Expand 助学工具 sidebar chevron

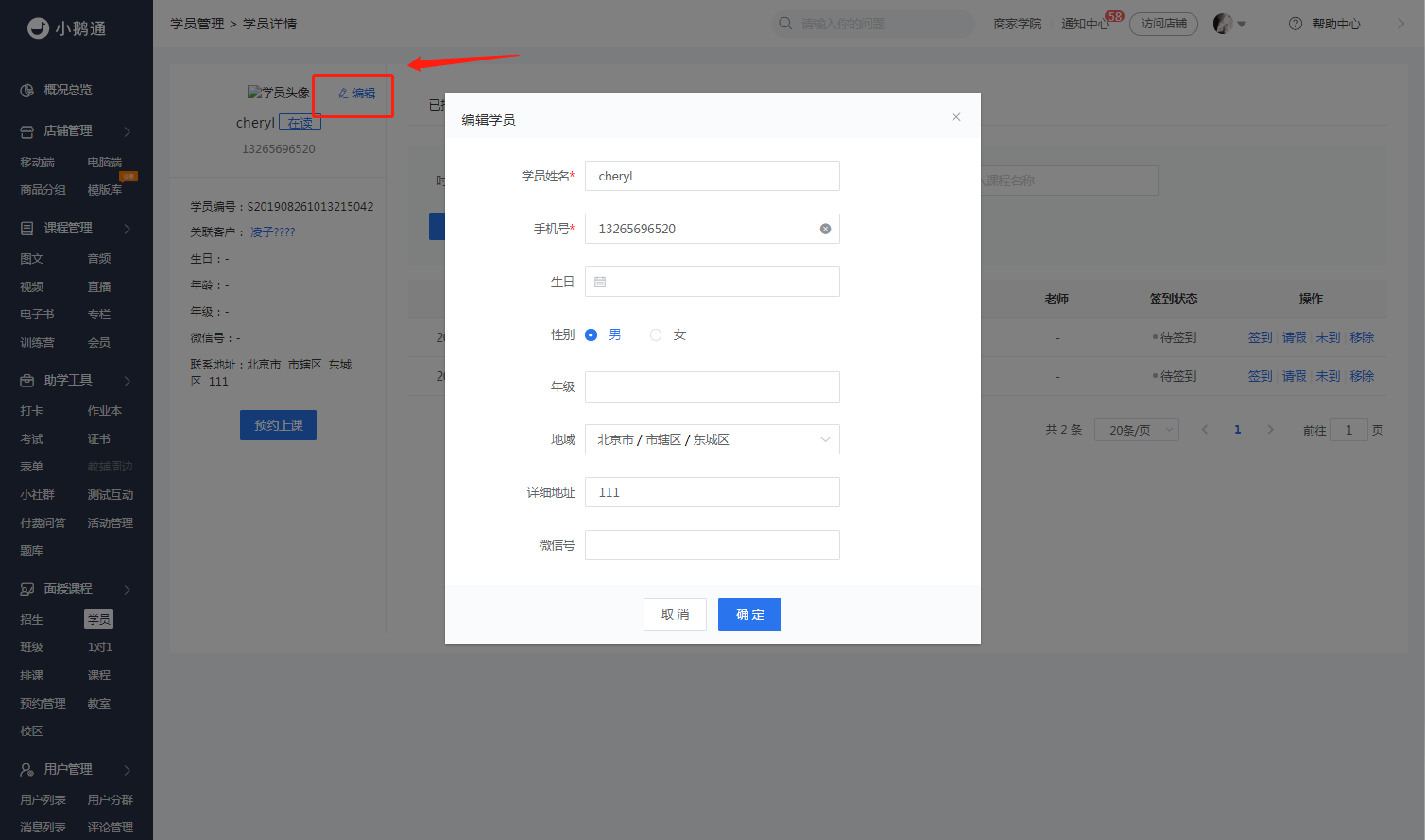[128, 381]
